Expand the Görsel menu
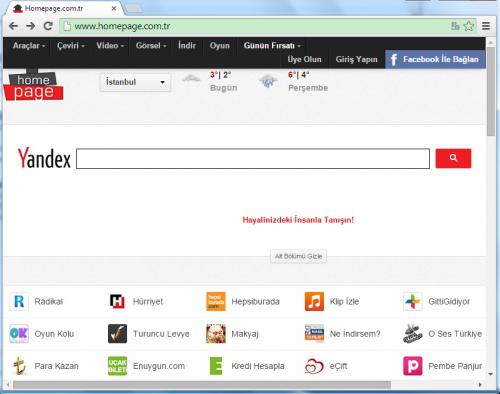 [x=151, y=46]
